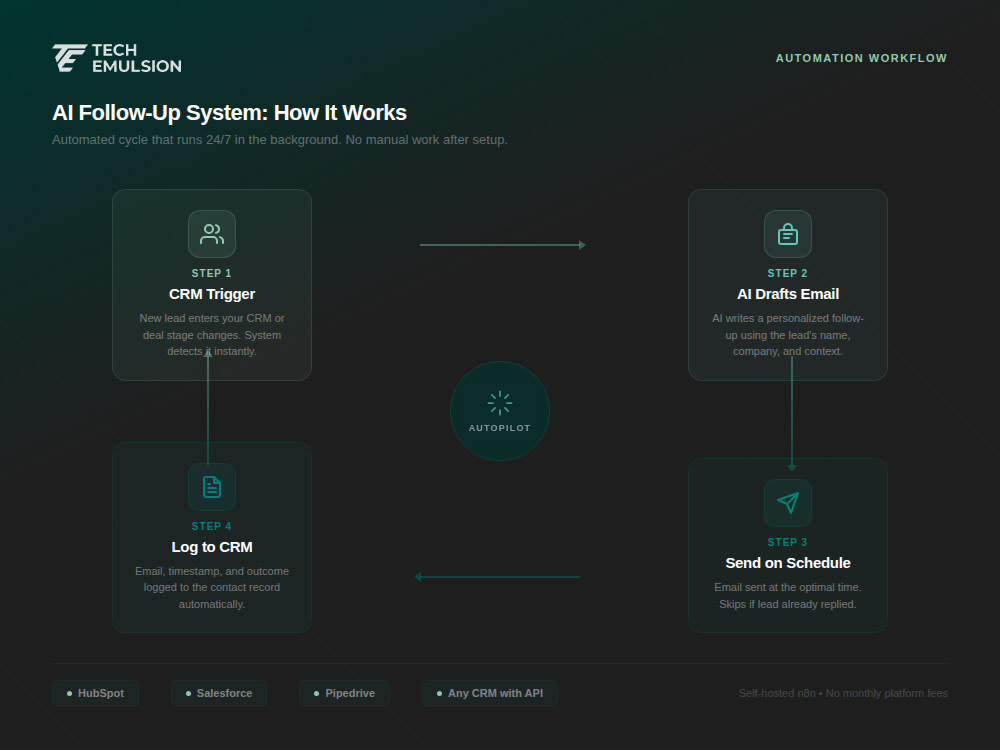Click the CRM Trigger heading

[212, 294]
